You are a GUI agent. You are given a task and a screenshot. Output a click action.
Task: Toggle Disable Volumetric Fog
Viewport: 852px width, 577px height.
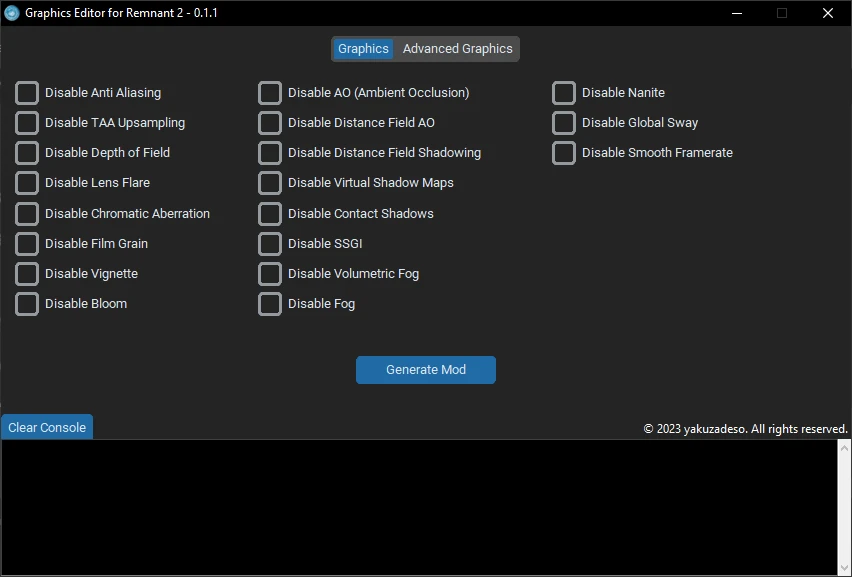270,274
